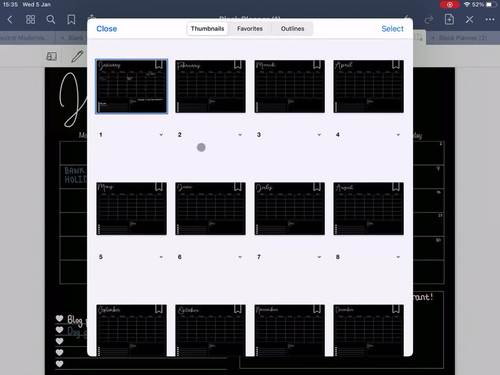
Task: Switch to the Favorites tab
Action: (250, 29)
